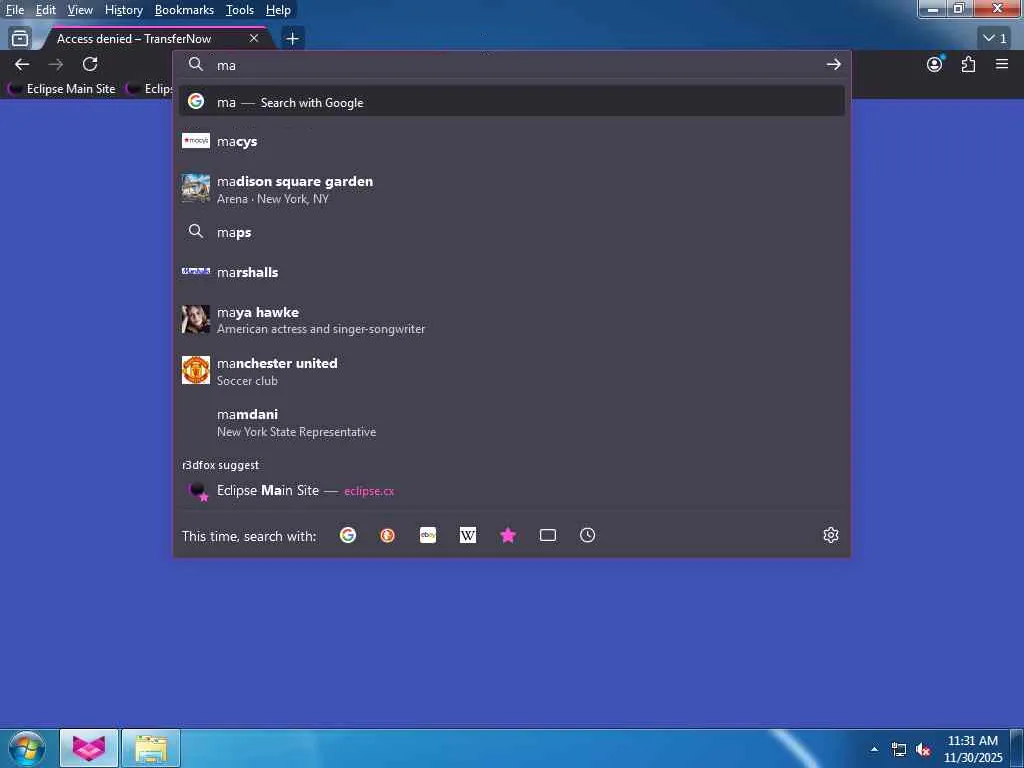This screenshot has height=768, width=1024.
Task: Show hidden system tray icons
Action: (x=874, y=749)
